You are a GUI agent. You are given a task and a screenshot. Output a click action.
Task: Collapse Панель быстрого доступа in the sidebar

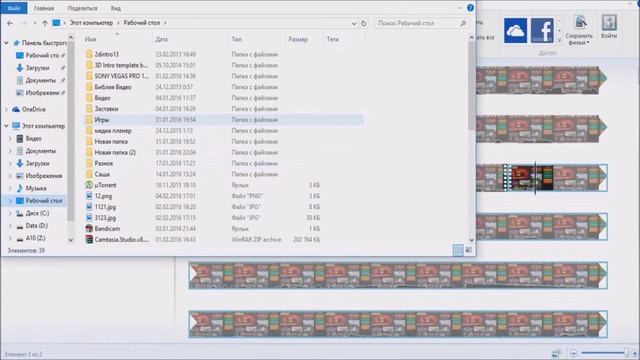click(x=7, y=42)
